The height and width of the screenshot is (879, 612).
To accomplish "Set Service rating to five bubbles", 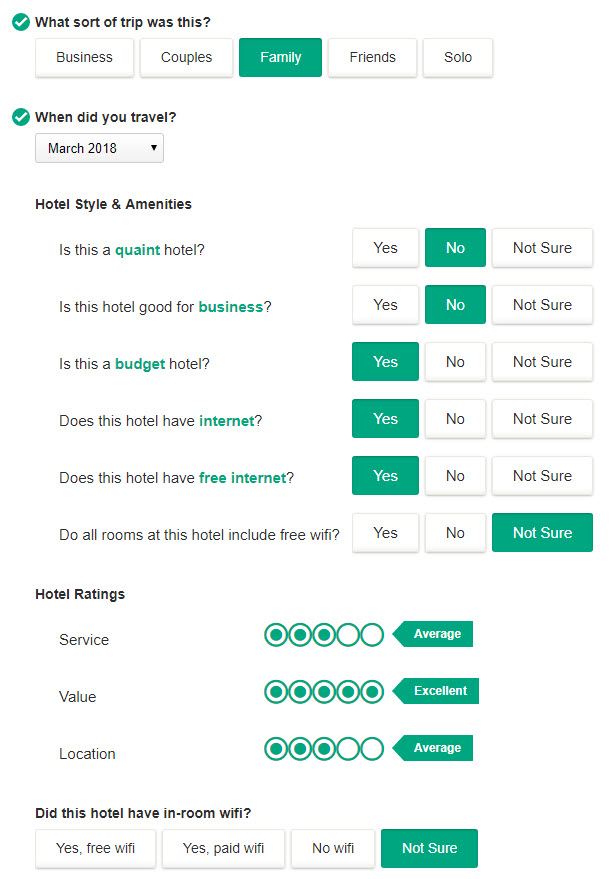I will [372, 635].
